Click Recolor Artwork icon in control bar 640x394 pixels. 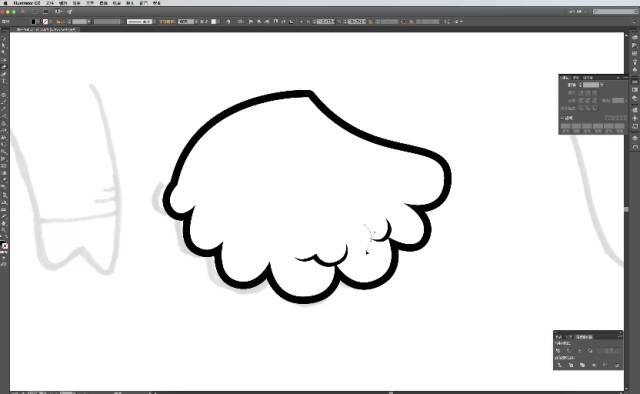click(x=228, y=21)
